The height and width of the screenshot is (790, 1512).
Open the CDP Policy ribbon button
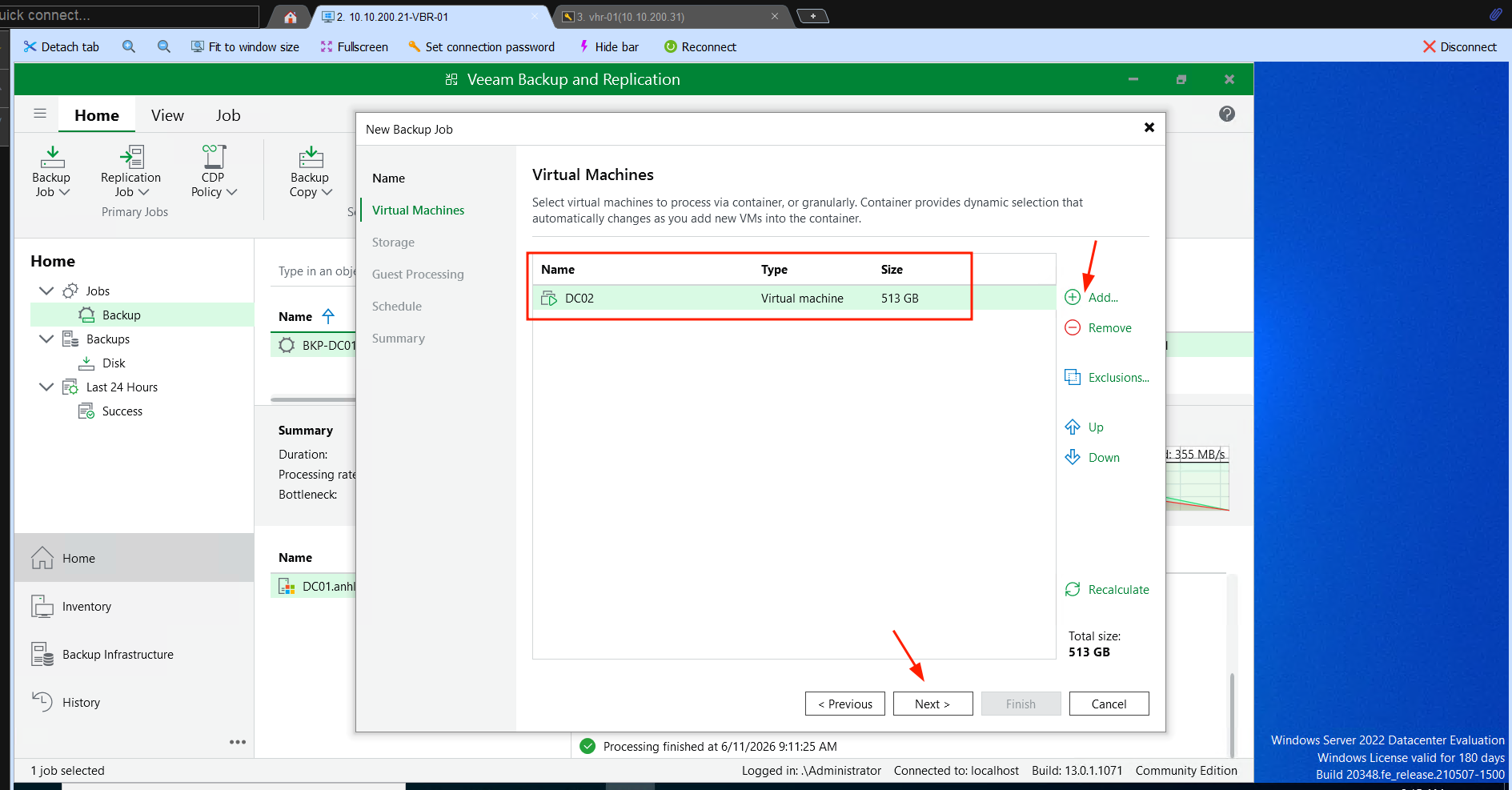click(x=214, y=171)
